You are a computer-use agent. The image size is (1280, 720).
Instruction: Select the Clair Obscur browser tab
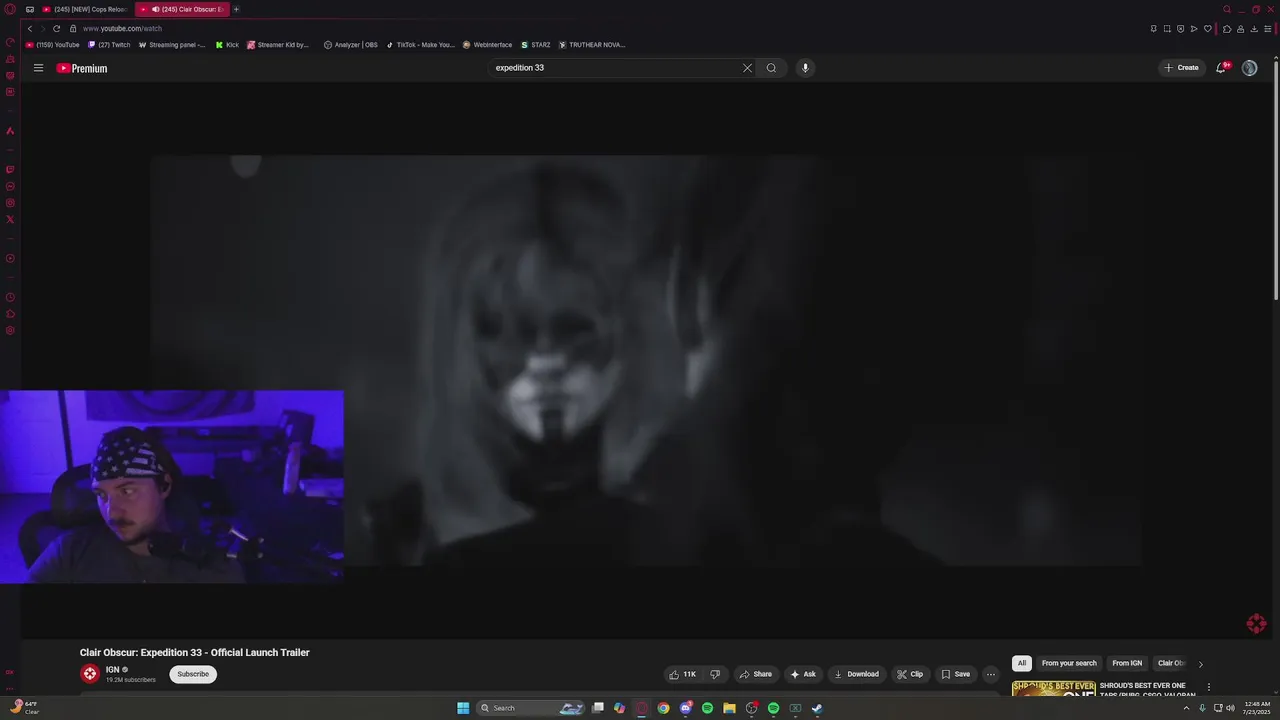coord(183,9)
